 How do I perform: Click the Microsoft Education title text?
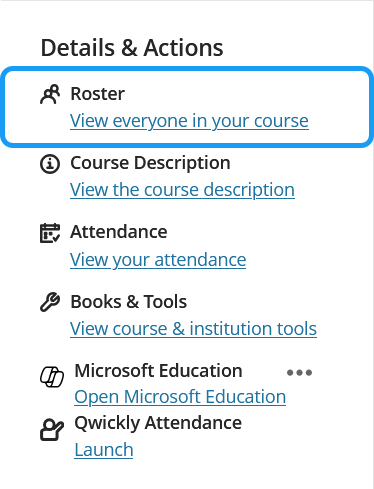click(158, 371)
